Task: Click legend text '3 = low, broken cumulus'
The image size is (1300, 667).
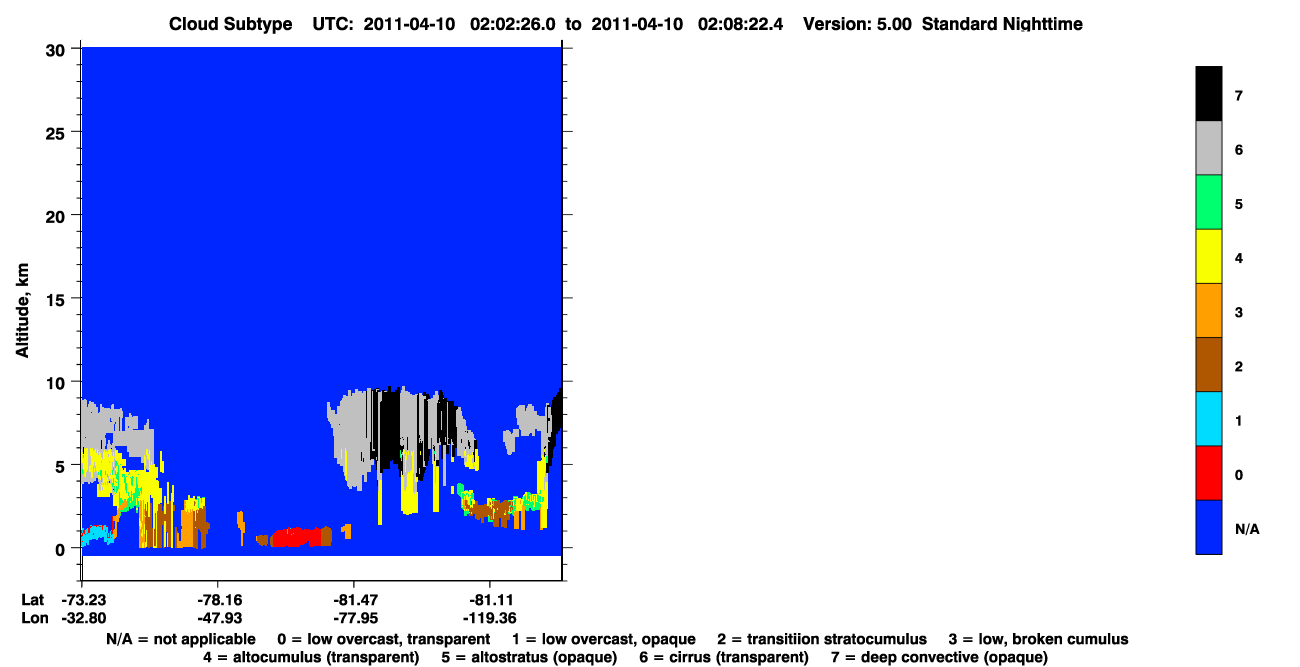Action: (x=1038, y=639)
